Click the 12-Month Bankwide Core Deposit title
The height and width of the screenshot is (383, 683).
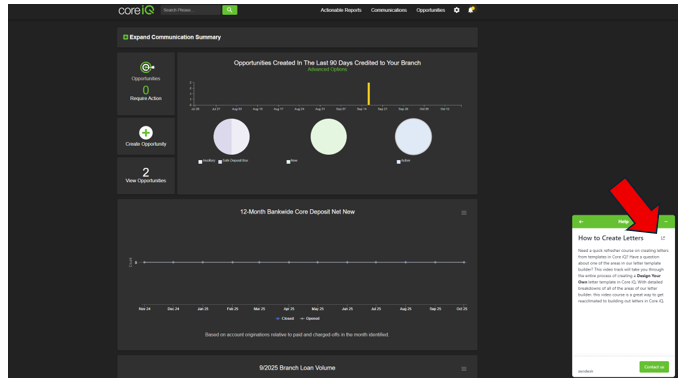pos(298,212)
